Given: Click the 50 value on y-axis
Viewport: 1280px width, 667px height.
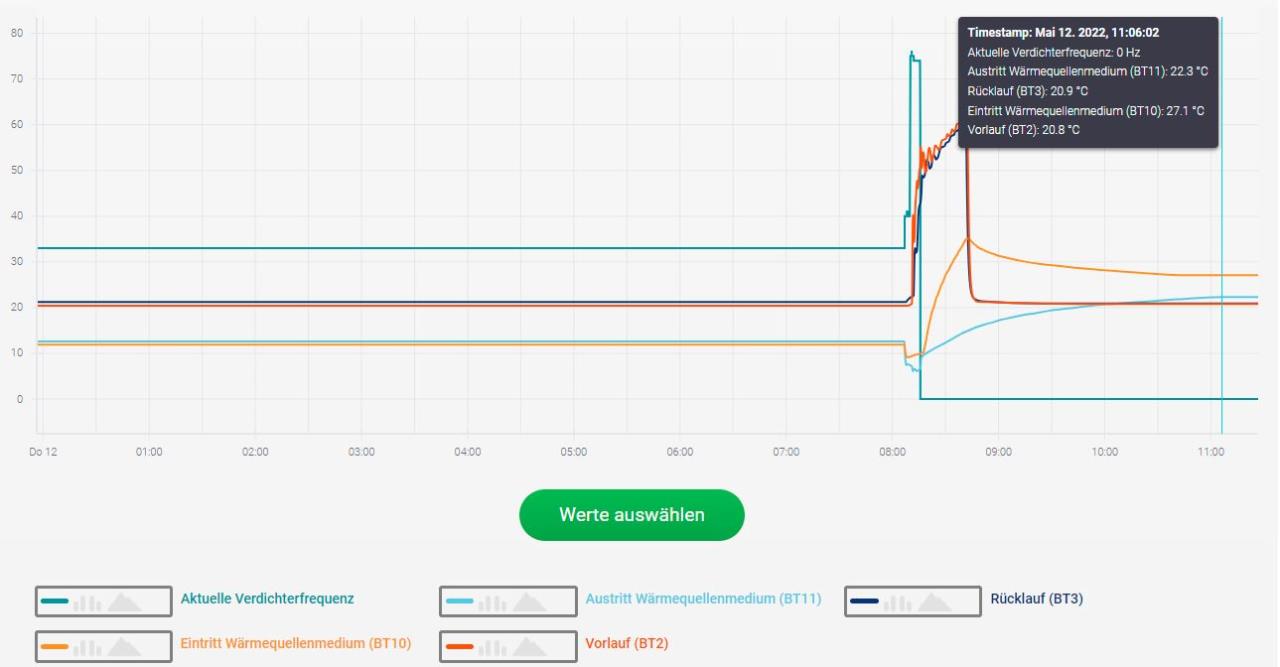Looking at the screenshot, I should pos(17,170).
